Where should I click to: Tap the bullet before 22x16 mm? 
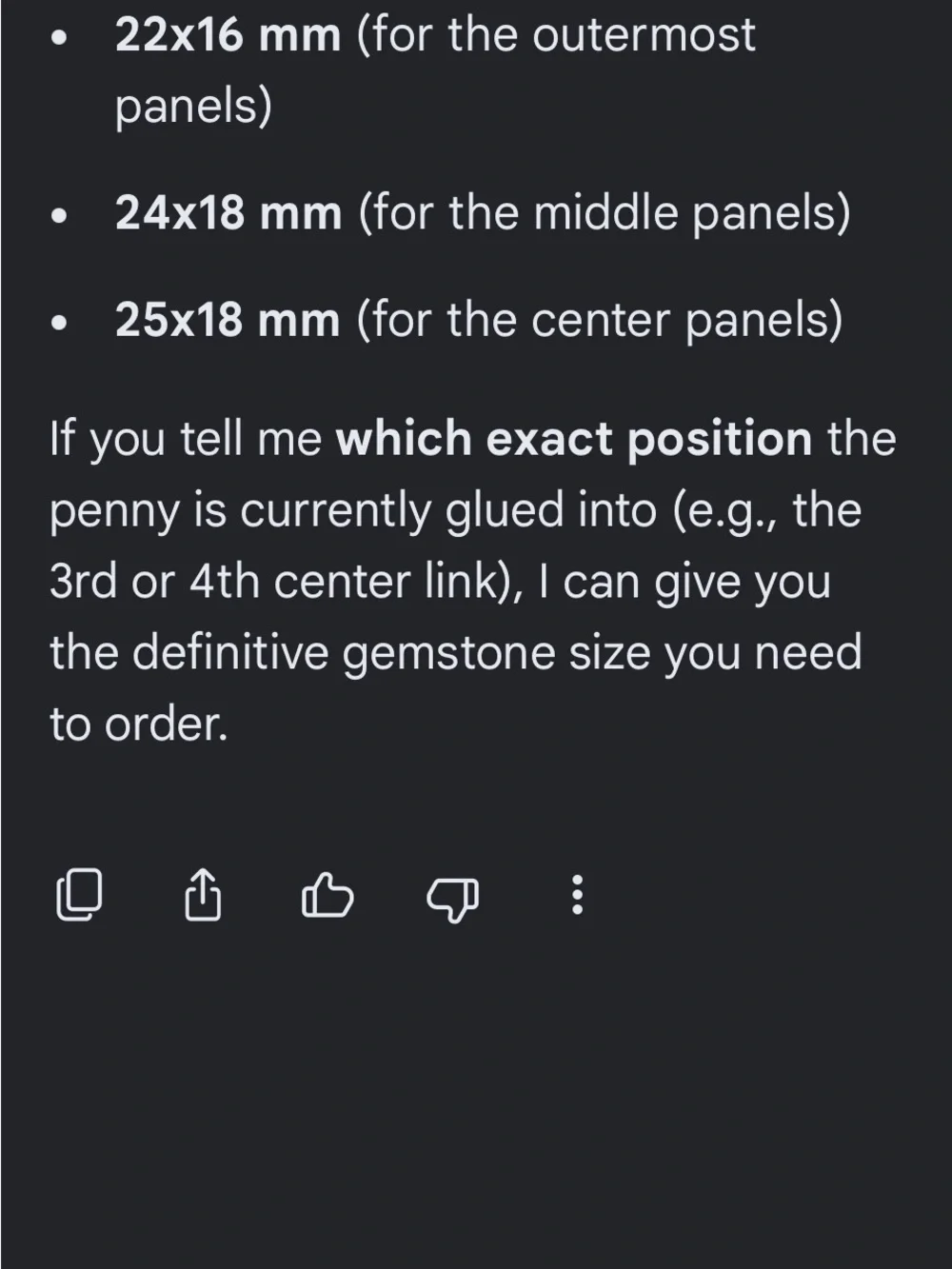(60, 39)
